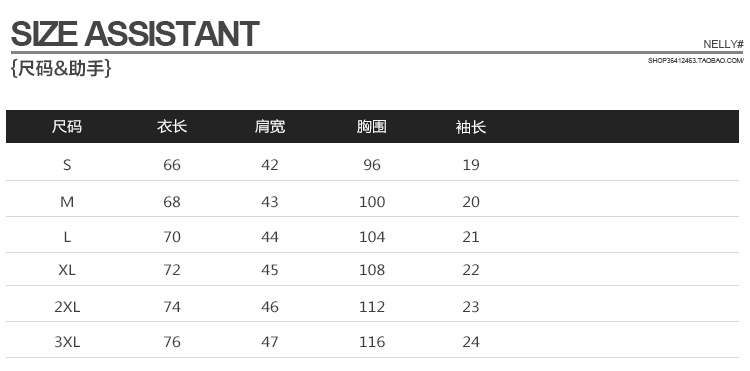The height and width of the screenshot is (371, 750).
Task: Click sleeve length value 19 for S
Action: point(471,165)
